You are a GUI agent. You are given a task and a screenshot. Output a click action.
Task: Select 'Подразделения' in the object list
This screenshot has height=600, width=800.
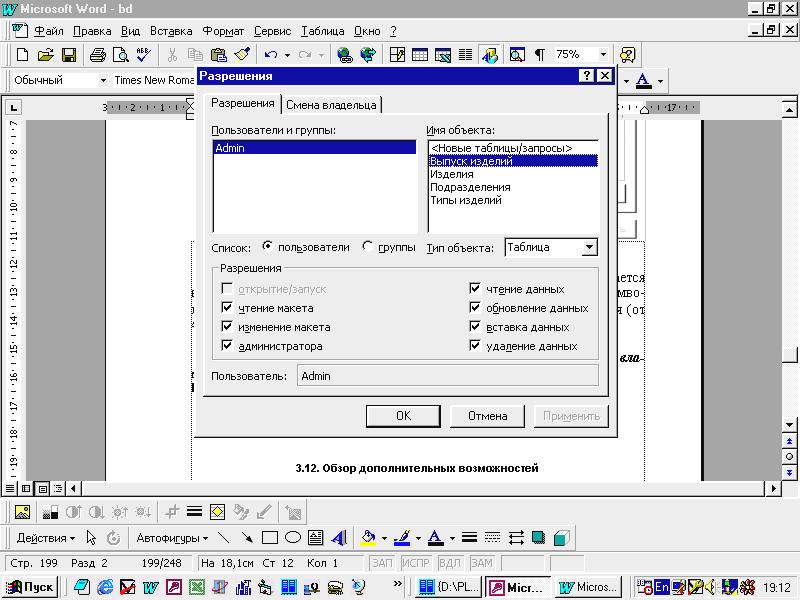tap(512, 187)
